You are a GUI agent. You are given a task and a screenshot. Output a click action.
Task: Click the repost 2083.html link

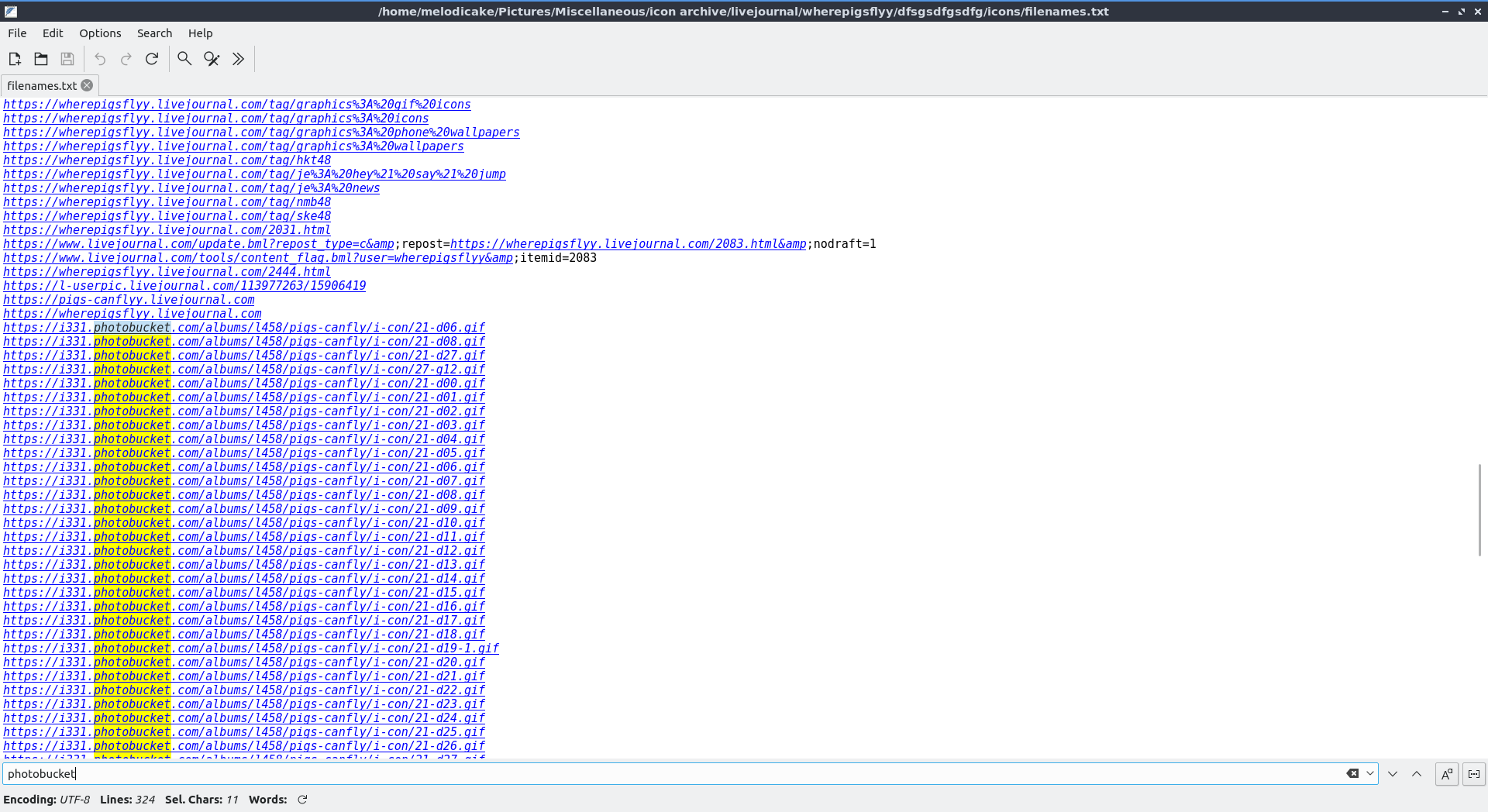coord(629,244)
